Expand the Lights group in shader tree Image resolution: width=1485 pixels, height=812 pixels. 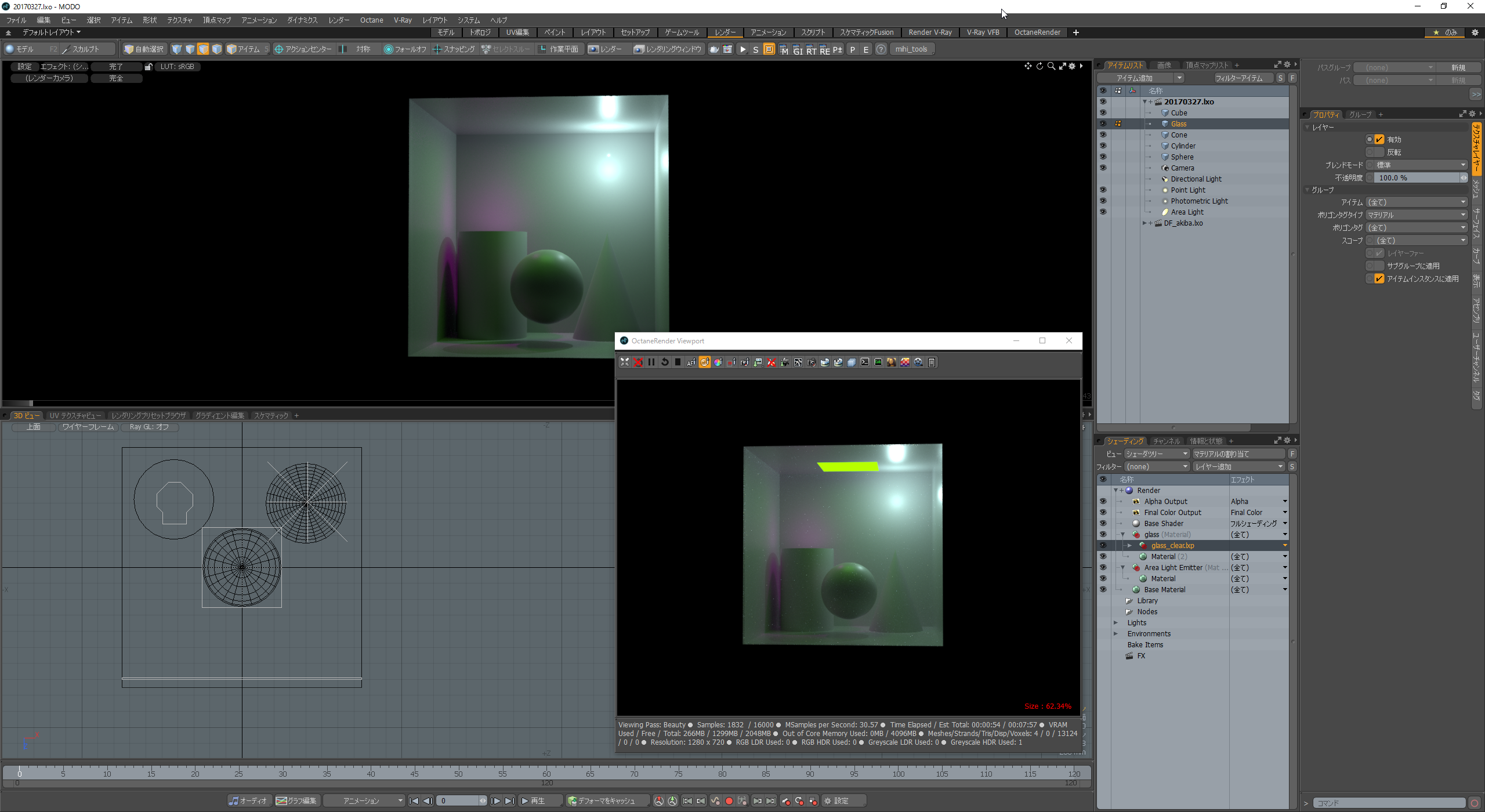(1115, 623)
